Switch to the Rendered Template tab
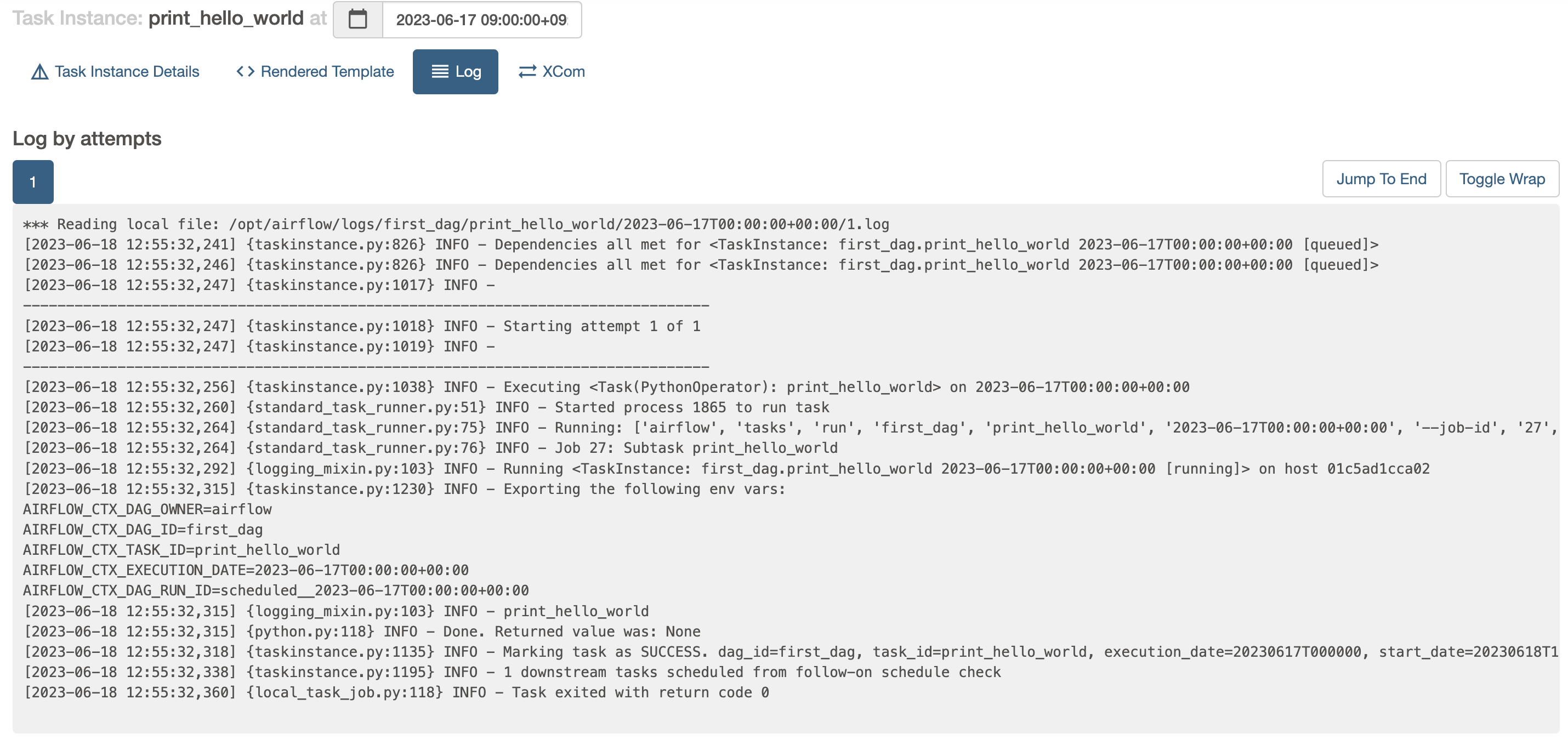 tap(315, 72)
